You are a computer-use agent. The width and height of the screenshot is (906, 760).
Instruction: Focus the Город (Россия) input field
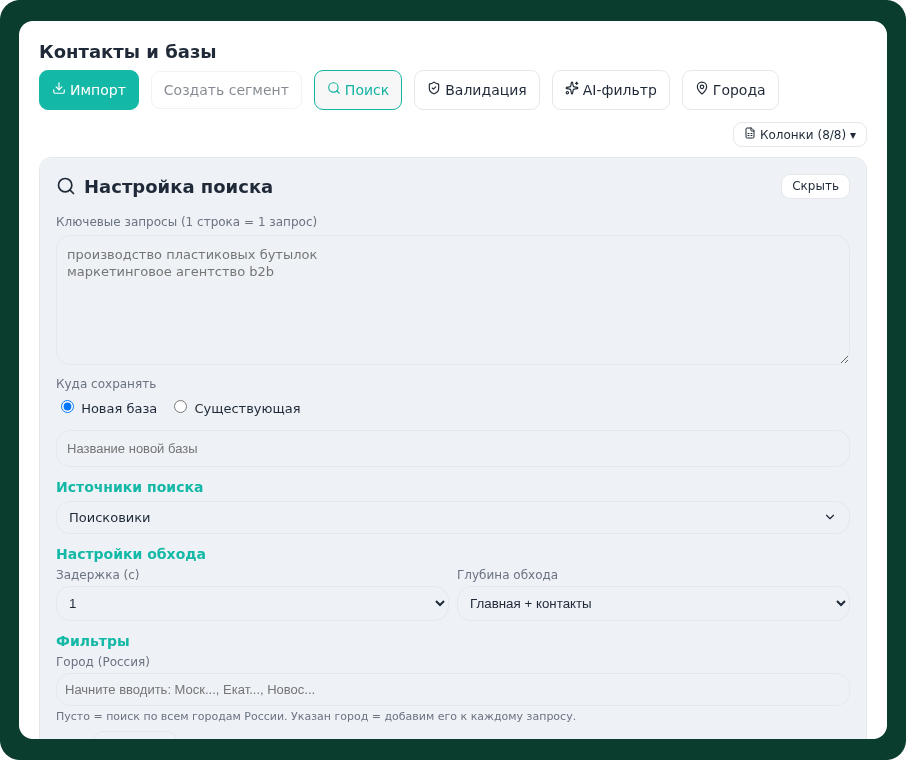point(452,689)
